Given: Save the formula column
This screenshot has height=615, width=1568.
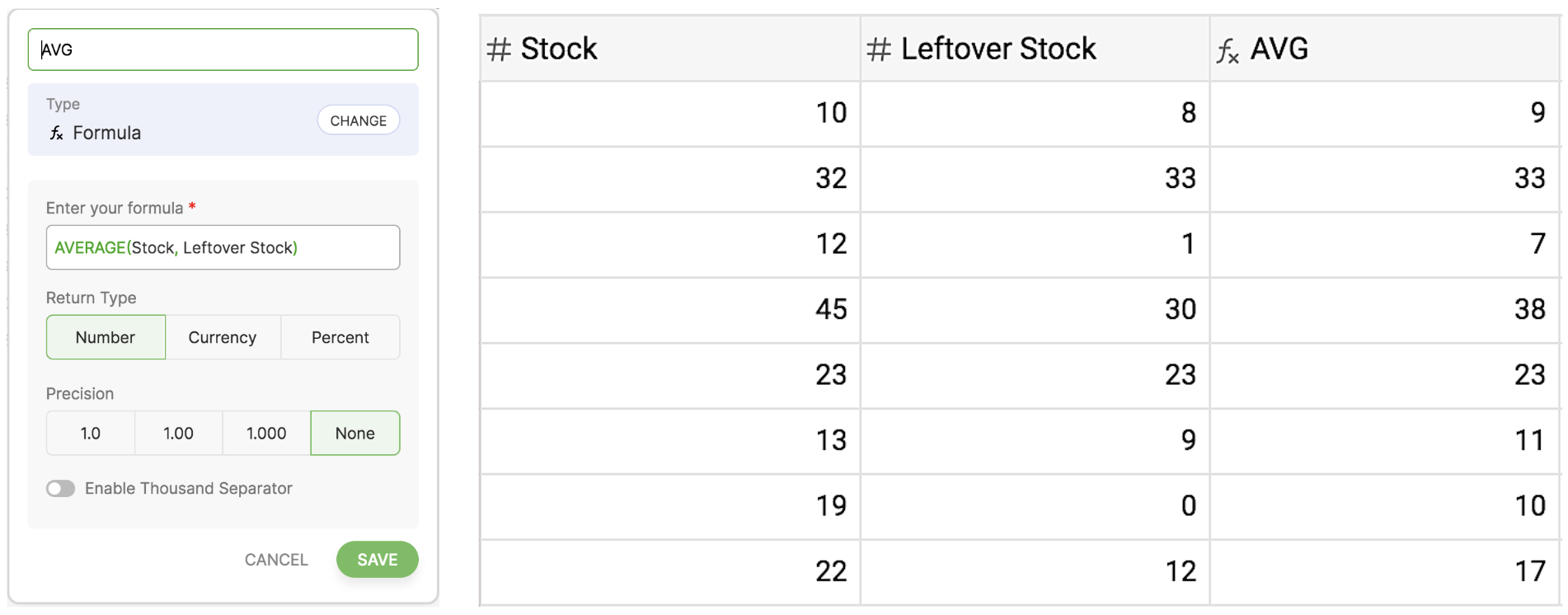Looking at the screenshot, I should click(x=377, y=560).
